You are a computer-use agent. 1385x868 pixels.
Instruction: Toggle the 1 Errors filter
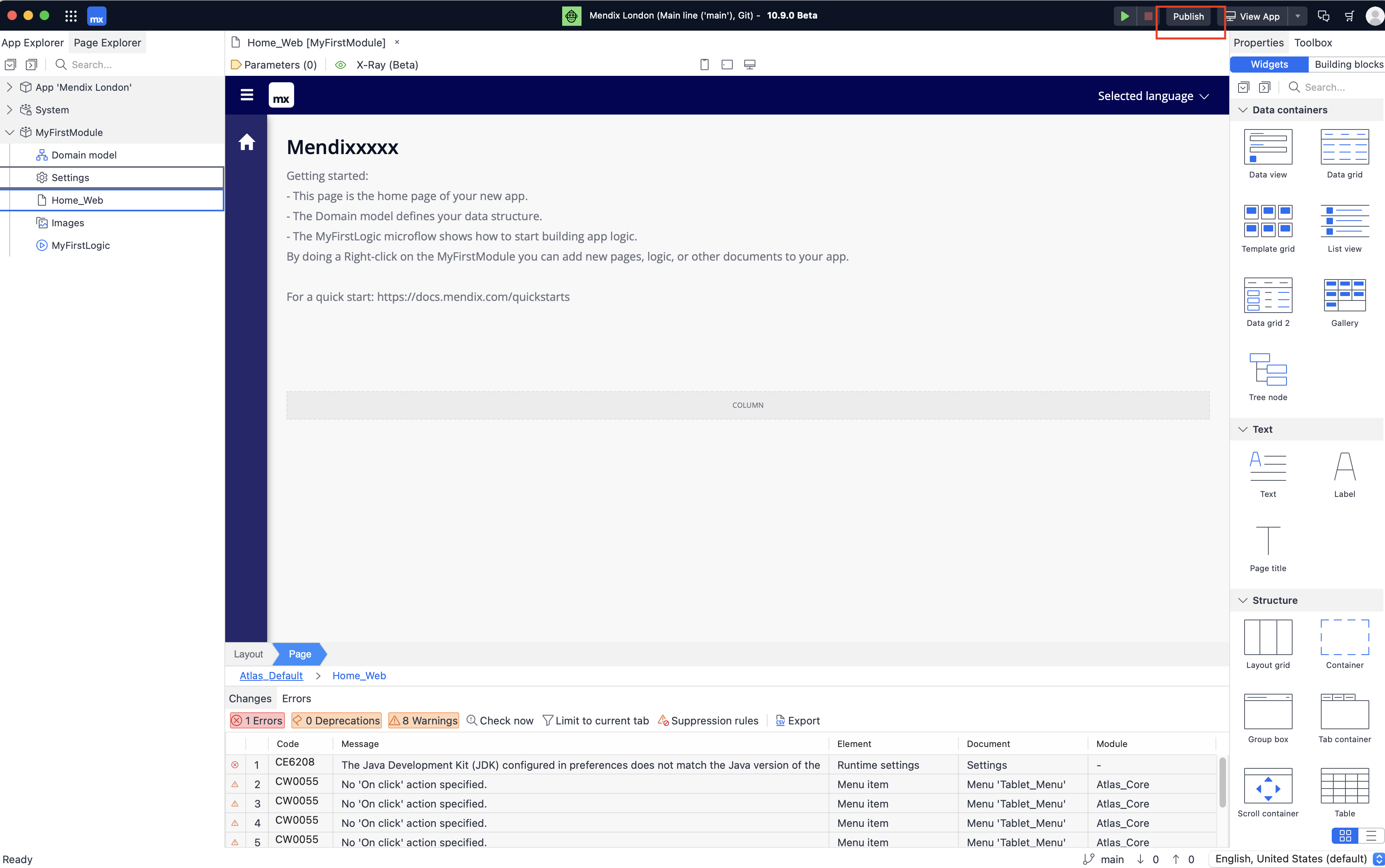[257, 720]
